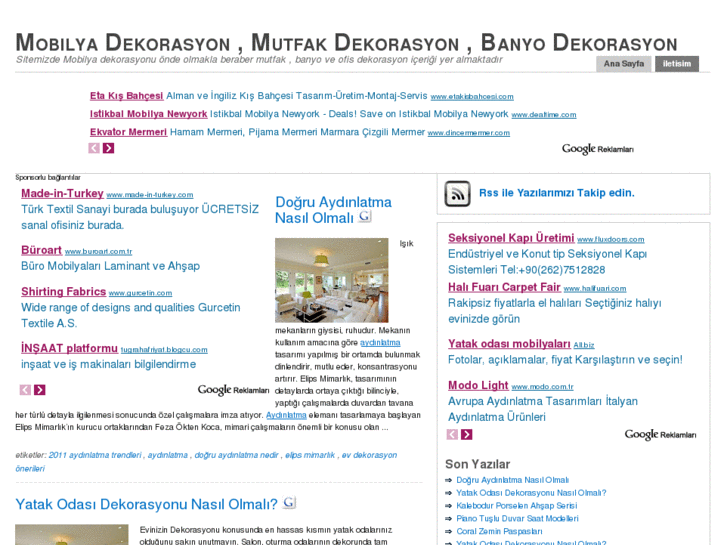Open the İletisim tab
Screen dimensions: 727x545
click(677, 64)
